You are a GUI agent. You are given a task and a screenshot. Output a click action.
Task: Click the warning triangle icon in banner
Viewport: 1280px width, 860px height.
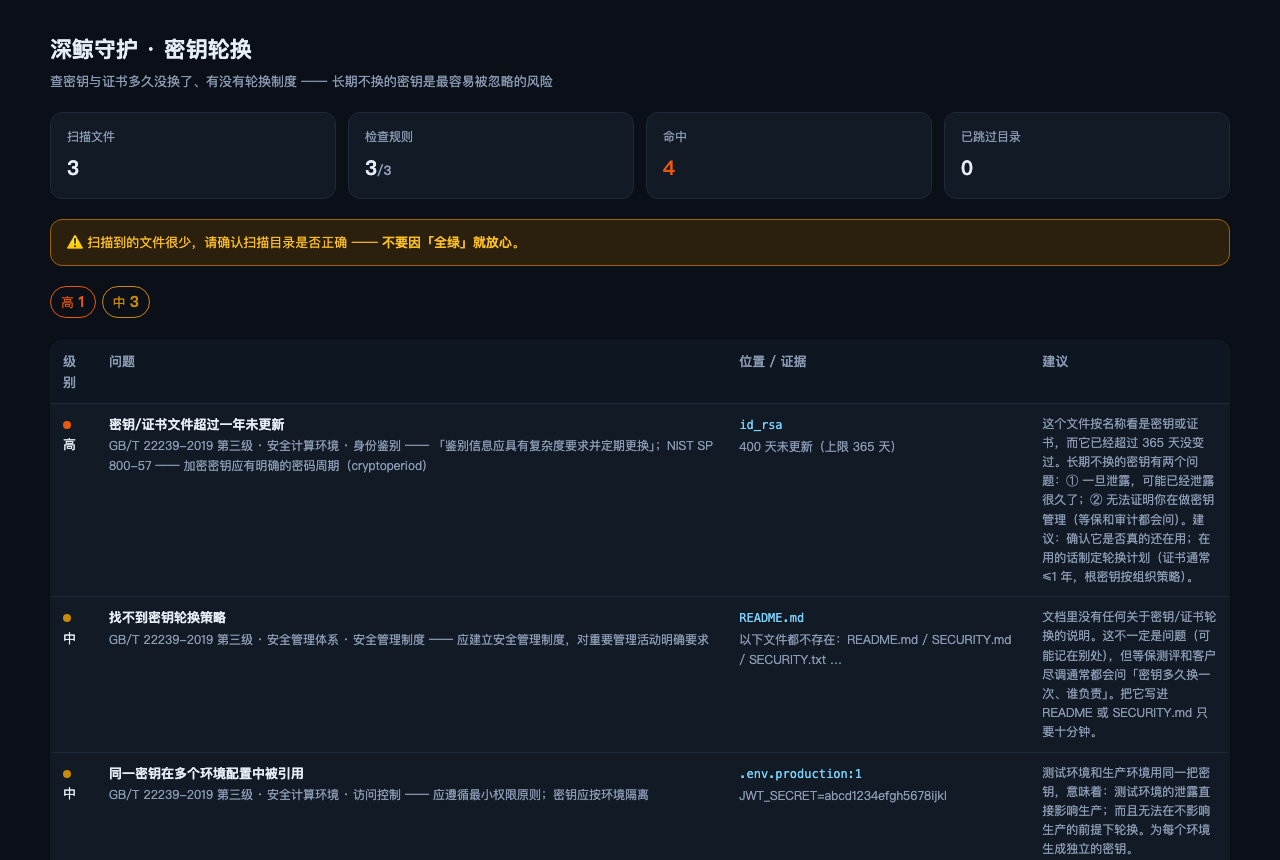click(75, 242)
